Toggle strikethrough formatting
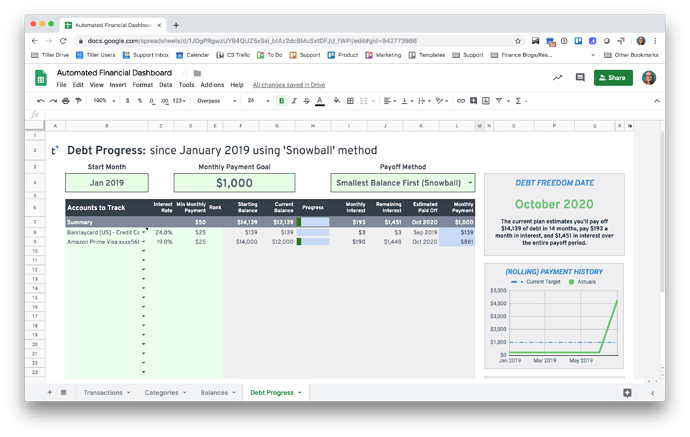The width and height of the screenshot is (690, 437). tap(307, 101)
